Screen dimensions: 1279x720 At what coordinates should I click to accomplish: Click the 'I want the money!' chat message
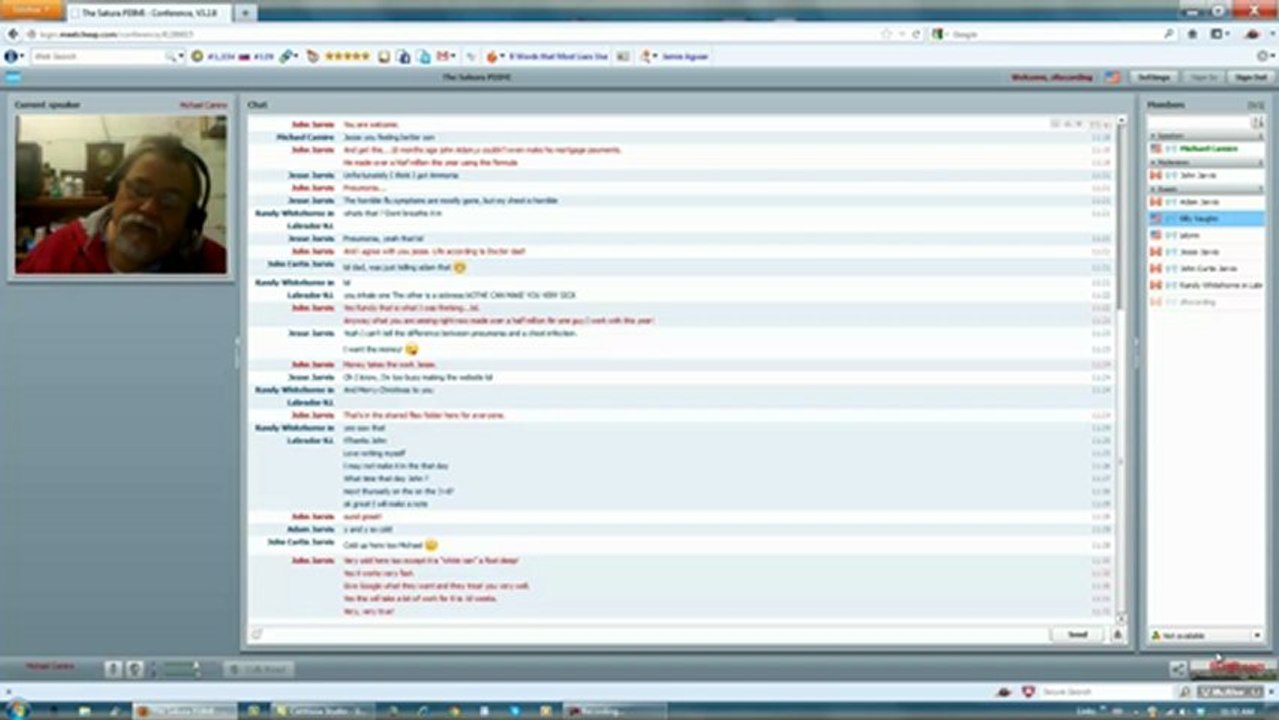[373, 349]
